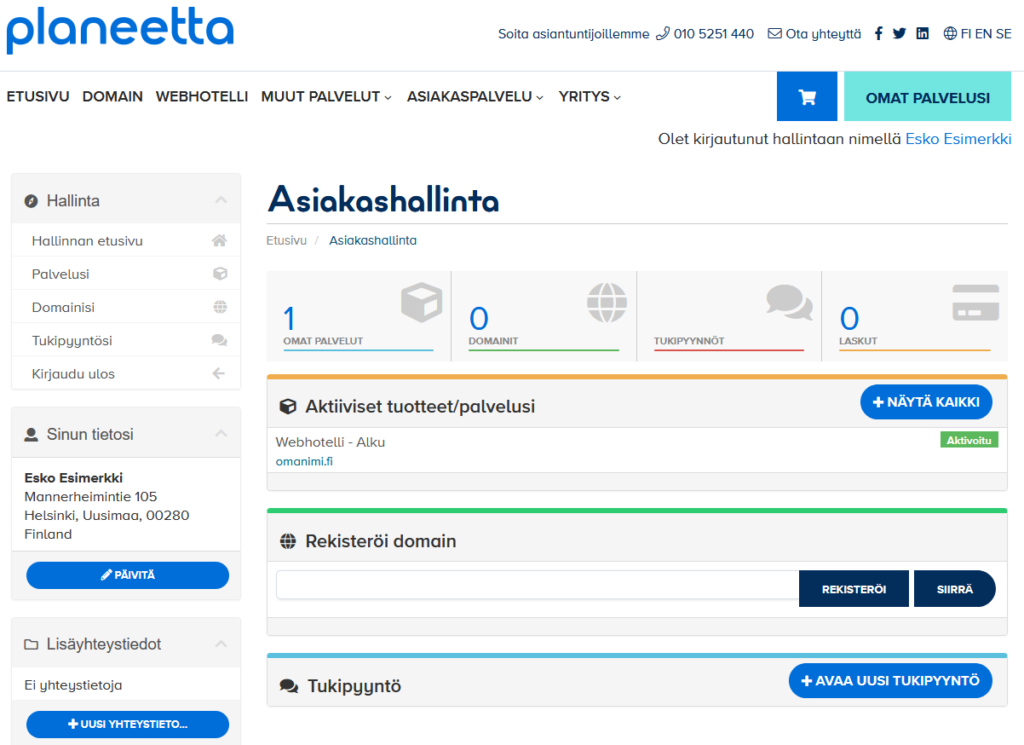
Task: Click the arrow icon in Kirjaudu ulos row
Action: point(219,373)
